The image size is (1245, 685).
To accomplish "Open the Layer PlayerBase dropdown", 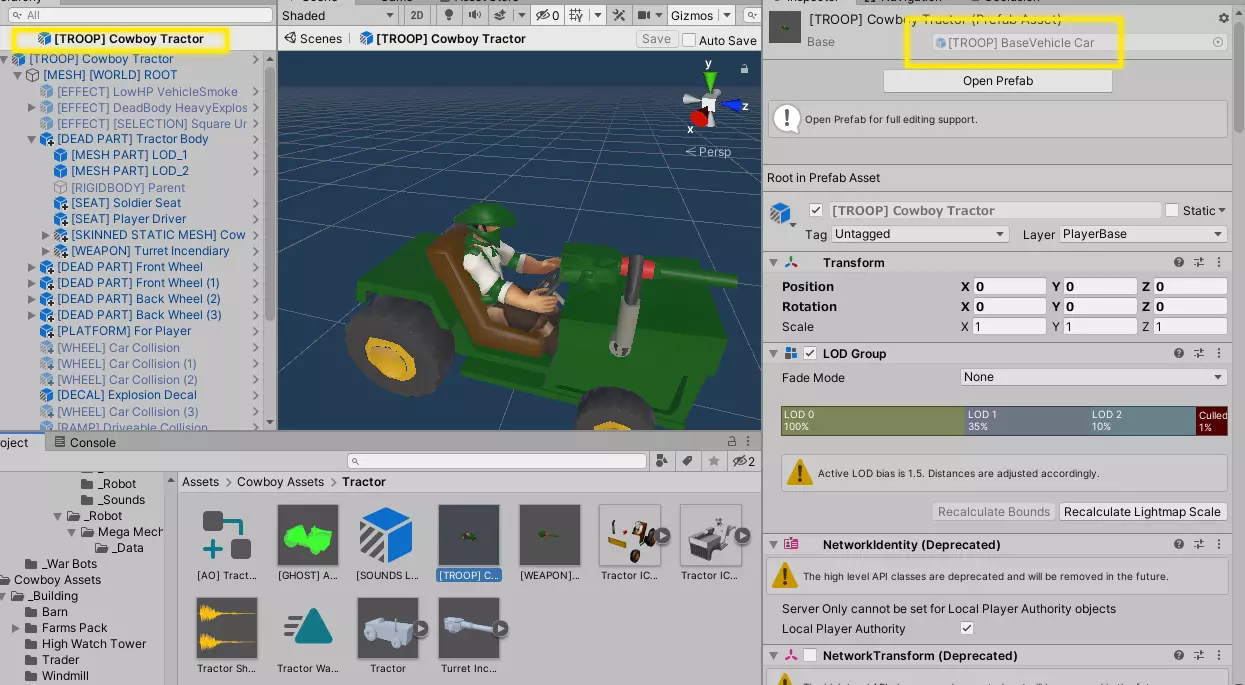I will tap(1143, 234).
